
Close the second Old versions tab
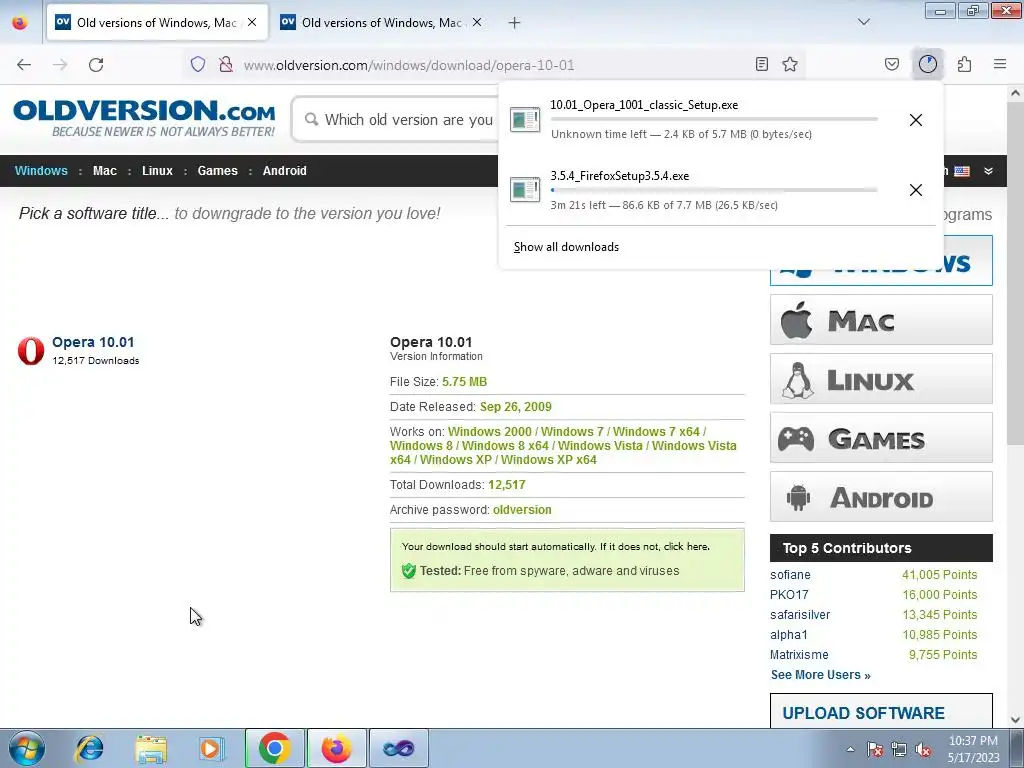pos(477,22)
